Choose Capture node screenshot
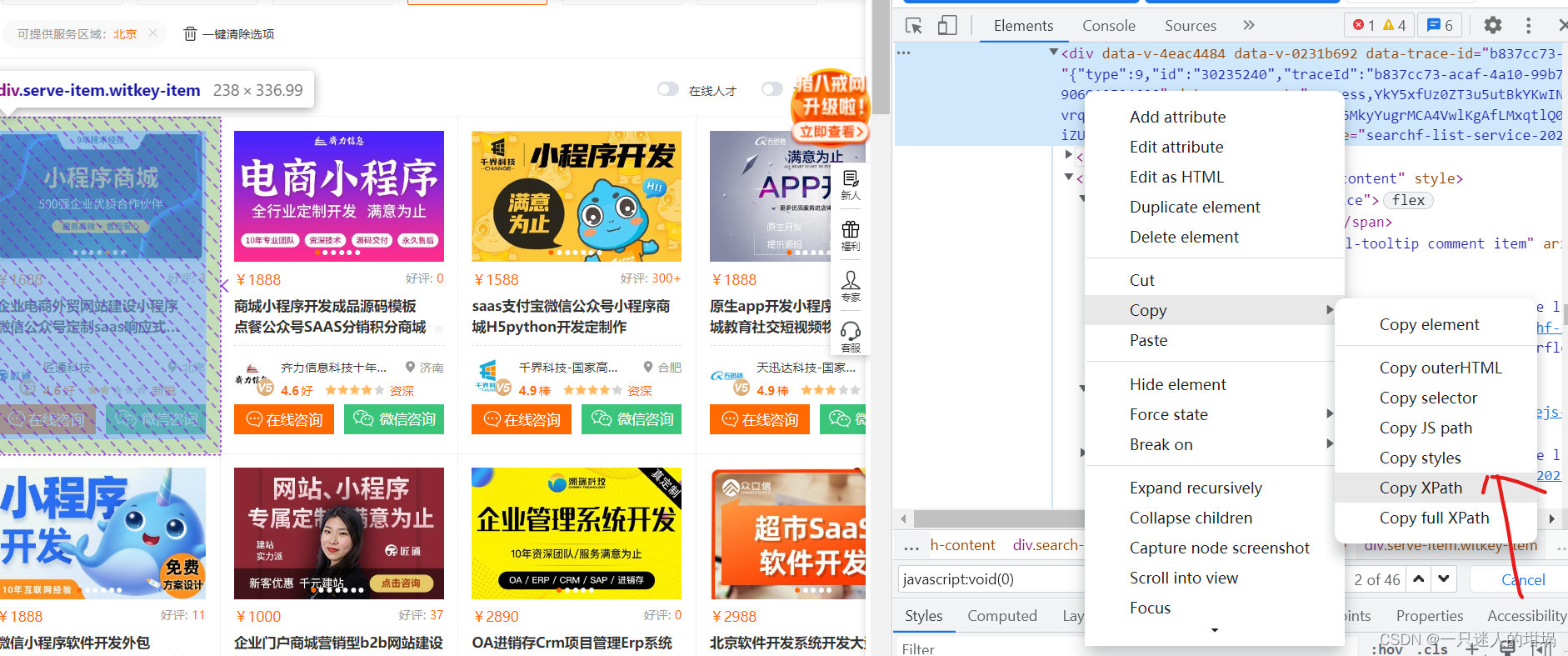The image size is (1568, 656). 1215,548
